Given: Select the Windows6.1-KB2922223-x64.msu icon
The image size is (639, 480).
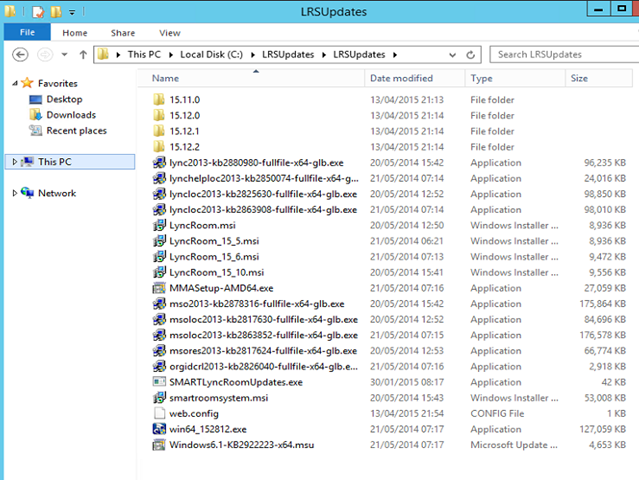Looking at the screenshot, I should 158,445.
